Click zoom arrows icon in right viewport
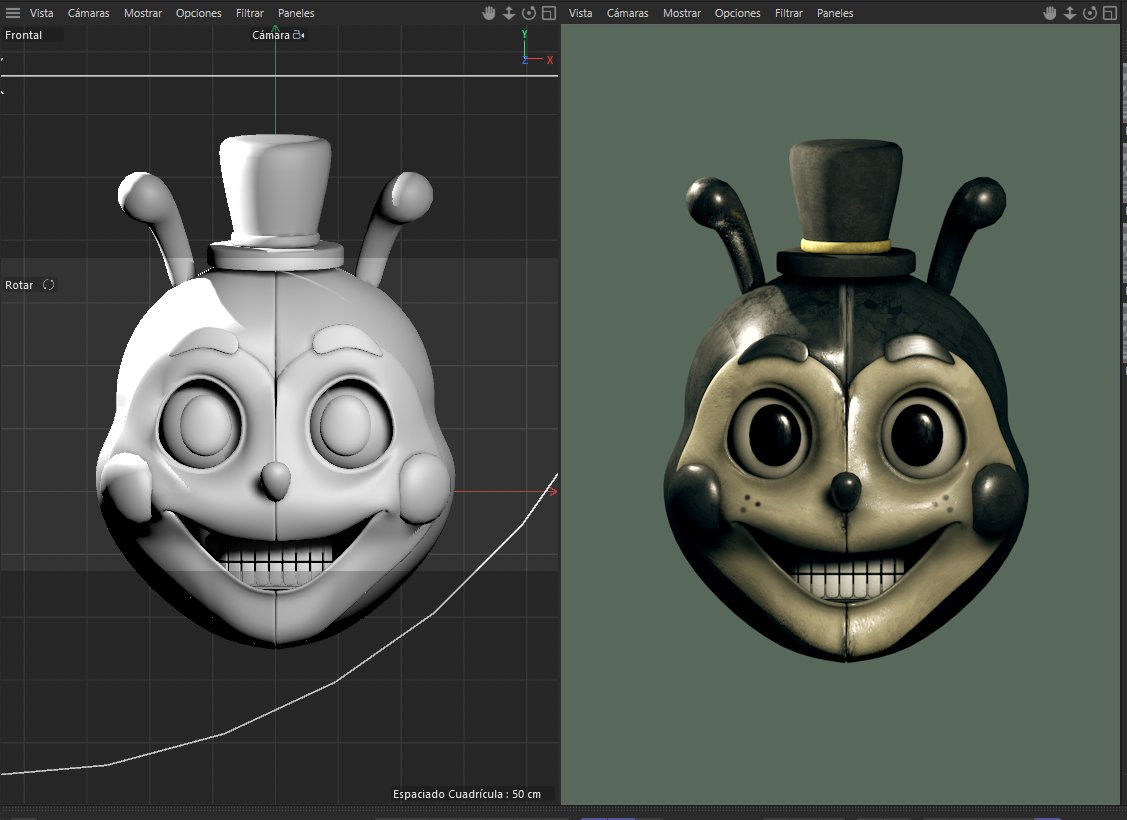The height and width of the screenshot is (820, 1127). coord(1070,13)
